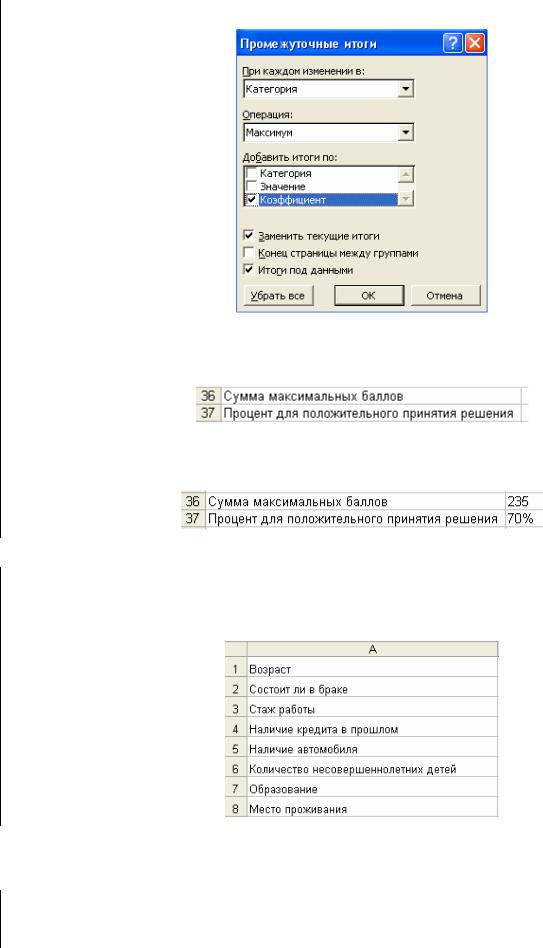Click the cell containing 70%

point(523,518)
